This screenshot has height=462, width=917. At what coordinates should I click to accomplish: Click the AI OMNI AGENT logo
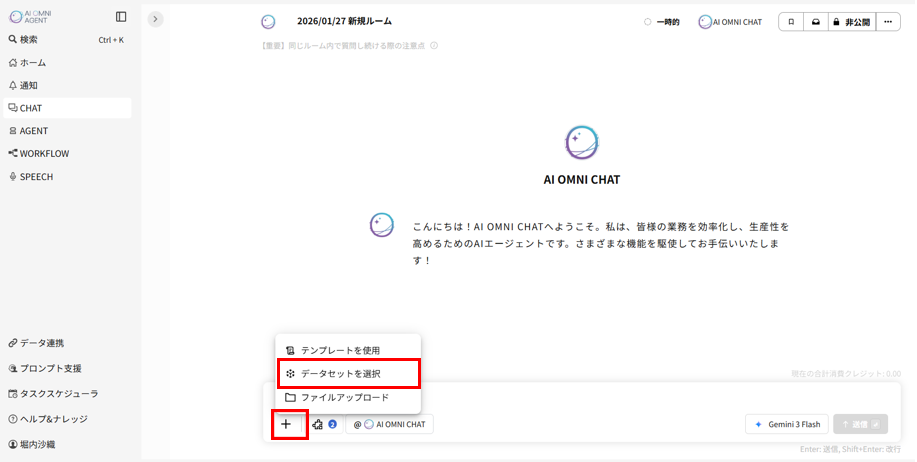[x=30, y=16]
